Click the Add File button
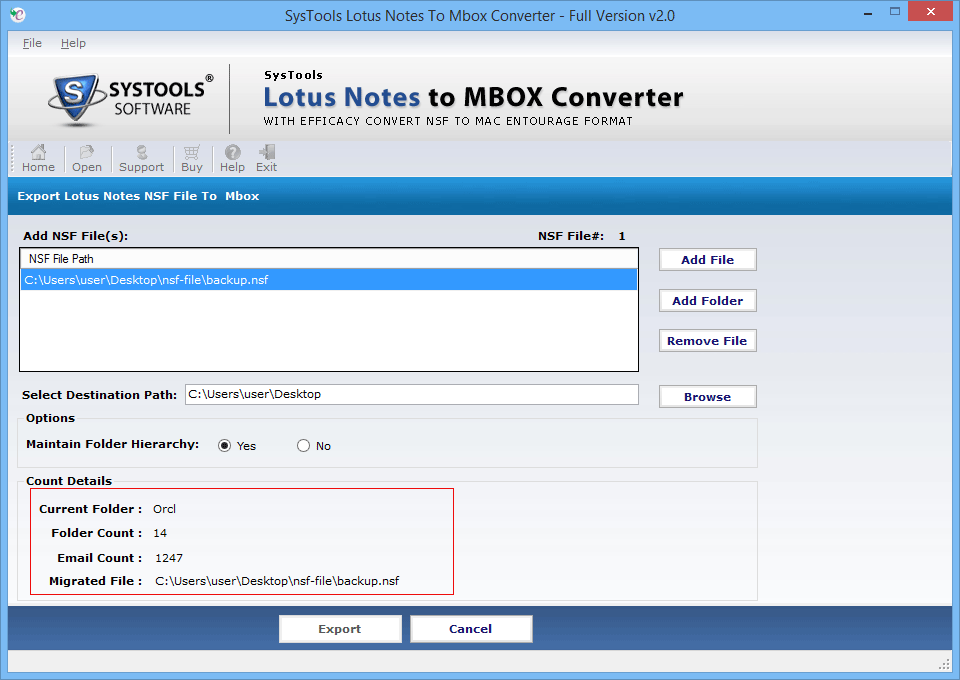 [x=707, y=260]
